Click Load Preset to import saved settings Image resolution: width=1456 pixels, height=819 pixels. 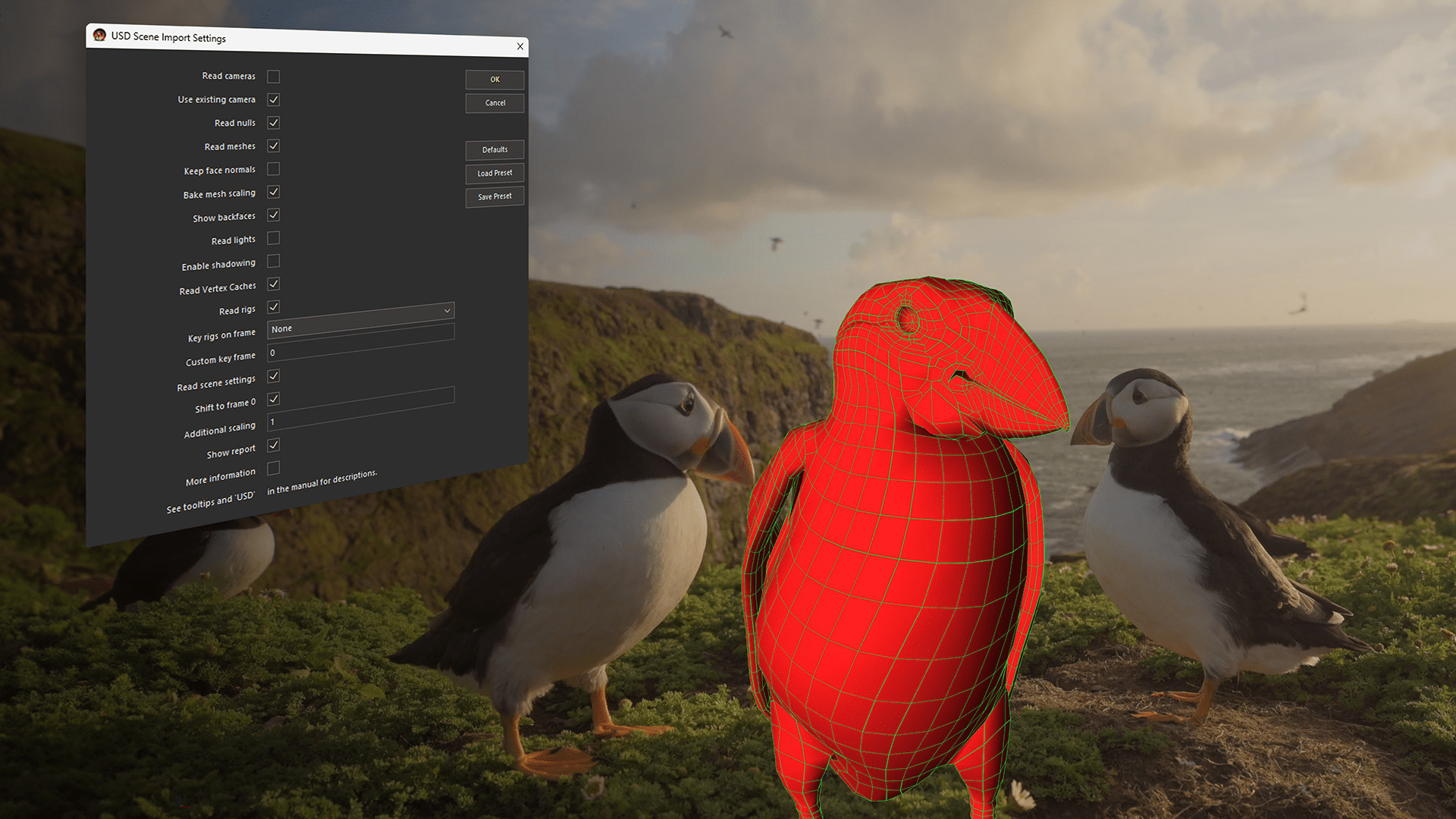click(494, 173)
